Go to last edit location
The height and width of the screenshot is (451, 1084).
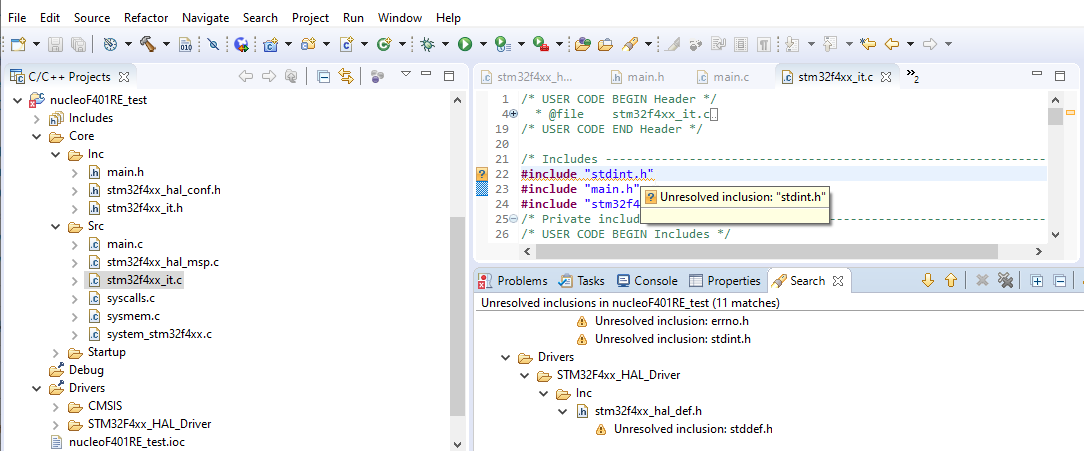click(867, 44)
